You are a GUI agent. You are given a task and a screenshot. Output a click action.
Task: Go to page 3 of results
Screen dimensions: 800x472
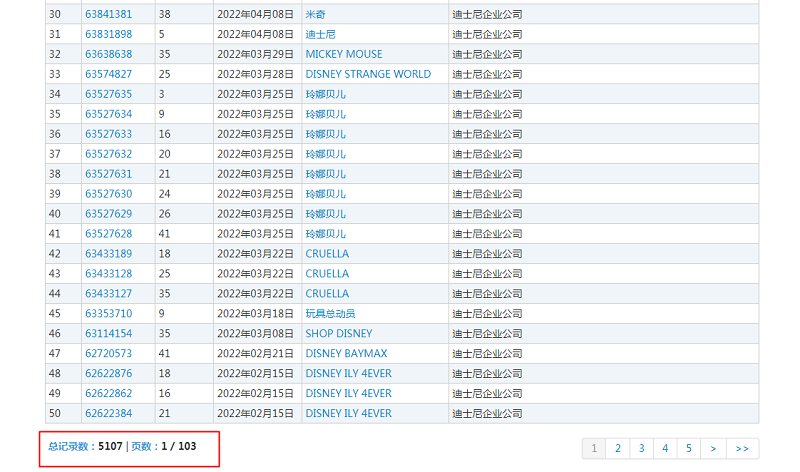pyautogui.click(x=641, y=449)
